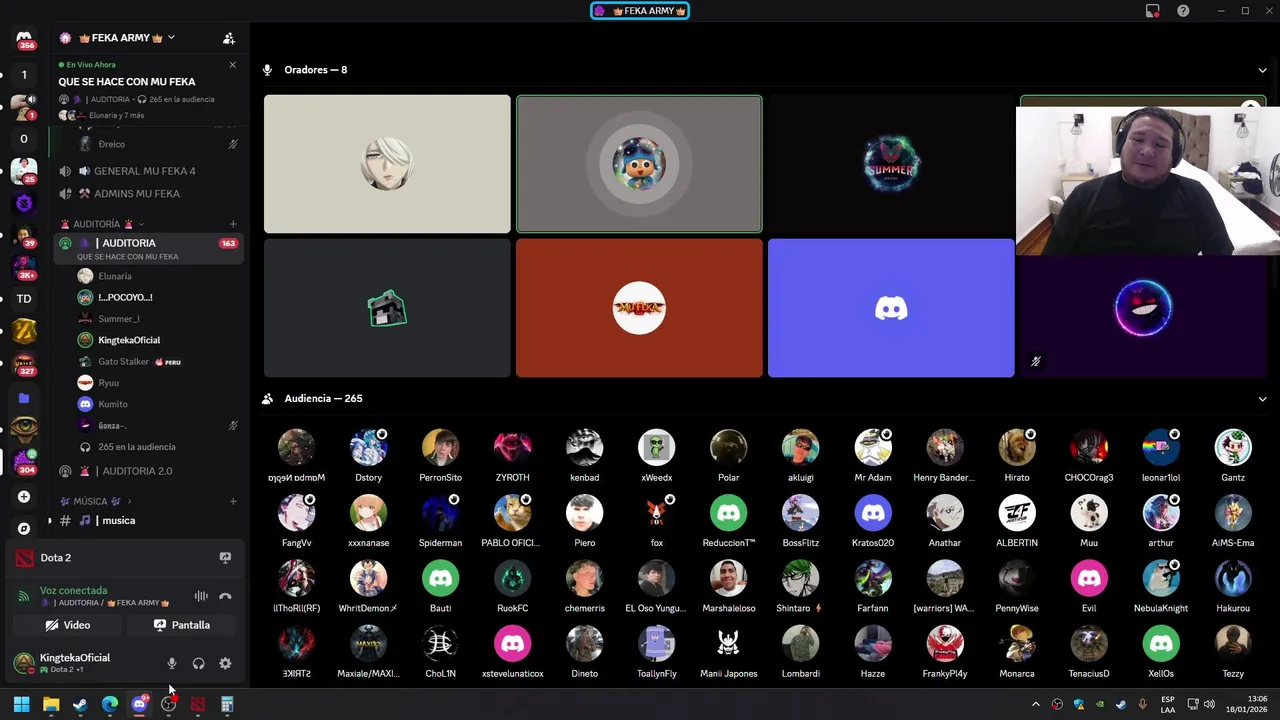Viewport: 1280px width, 720px height.
Task: Open audience member Monarca
Action: (1017, 651)
